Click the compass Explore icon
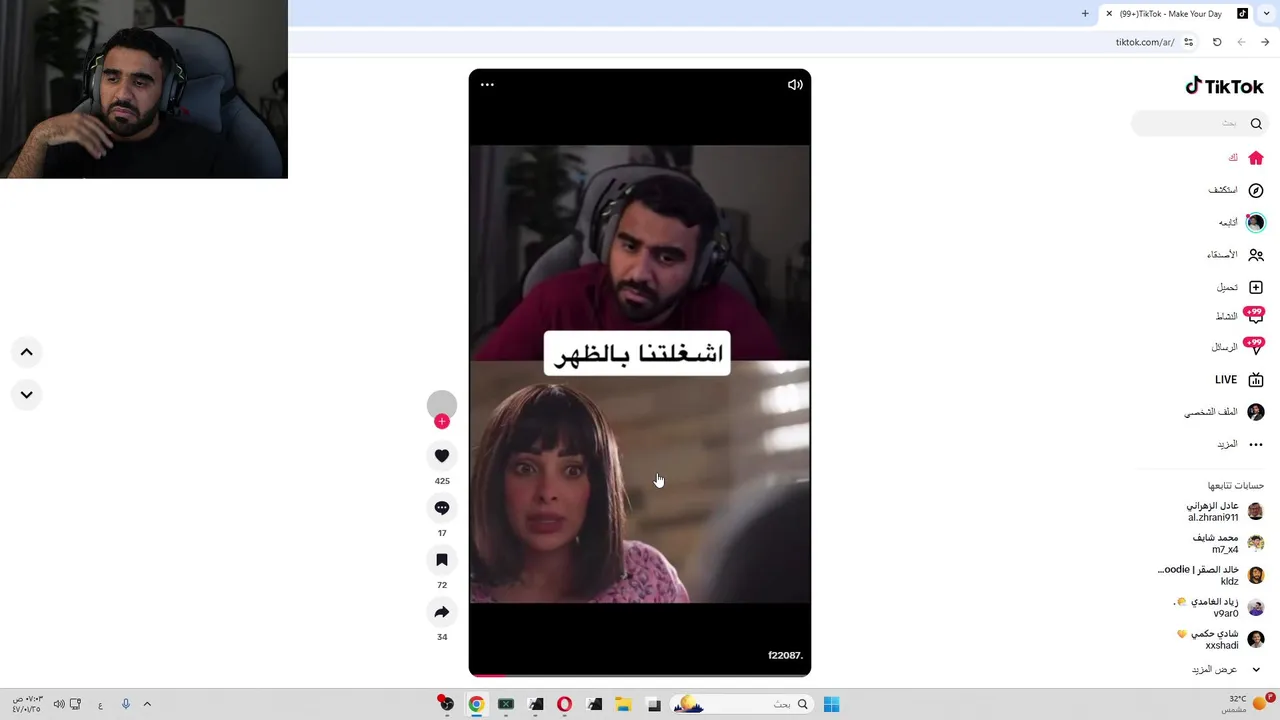The image size is (1280, 720). (1256, 190)
